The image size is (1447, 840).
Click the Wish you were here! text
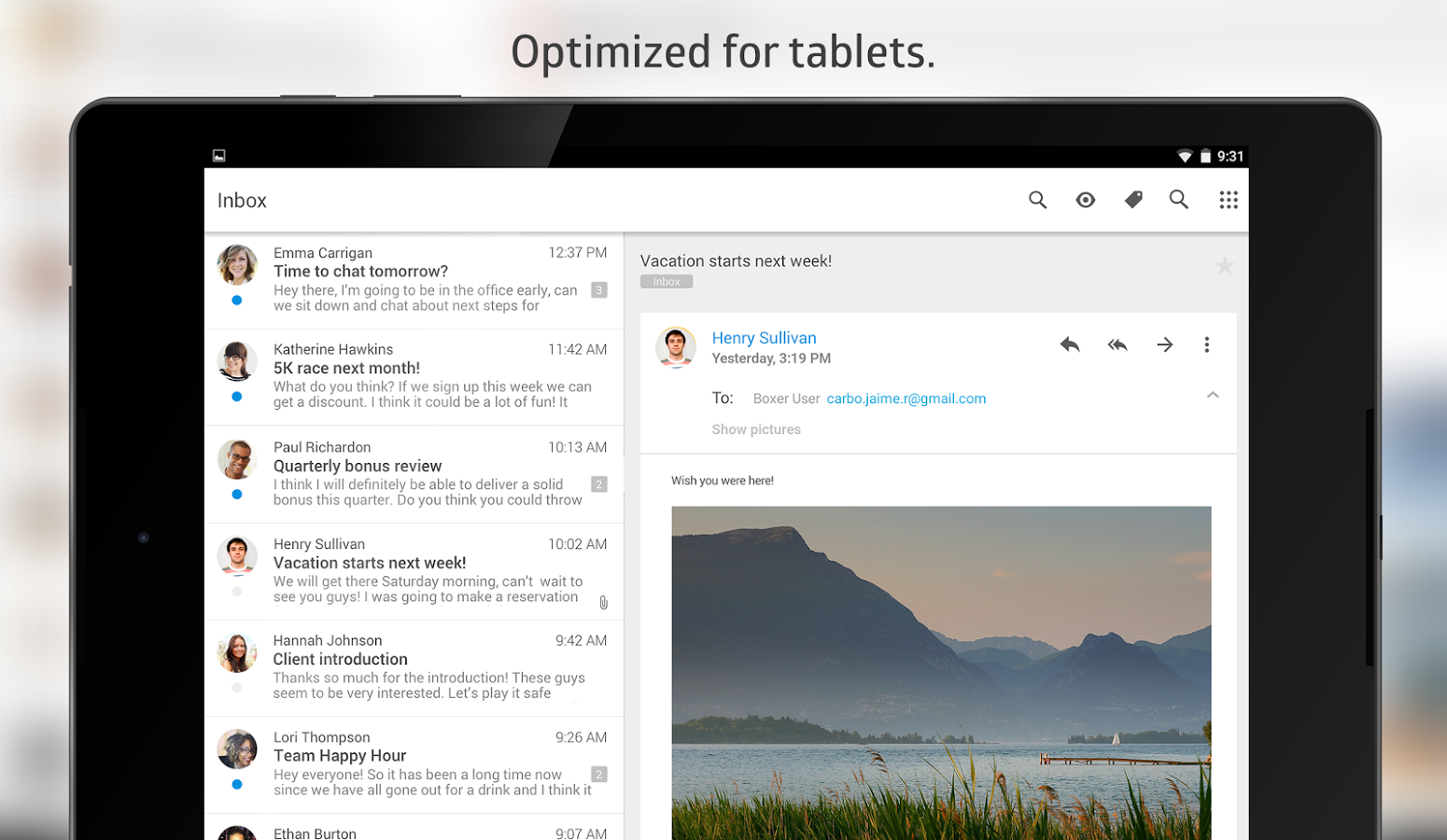pos(723,481)
